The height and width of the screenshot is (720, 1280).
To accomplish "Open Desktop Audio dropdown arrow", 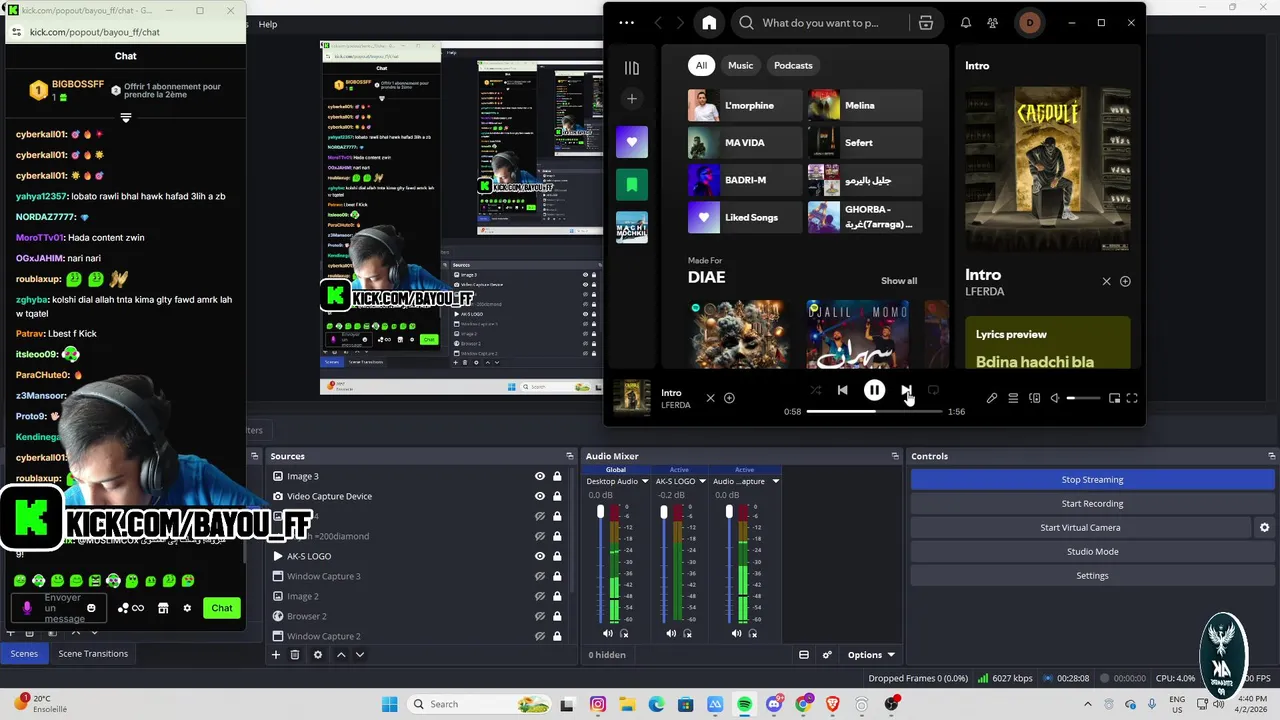I will coord(645,481).
